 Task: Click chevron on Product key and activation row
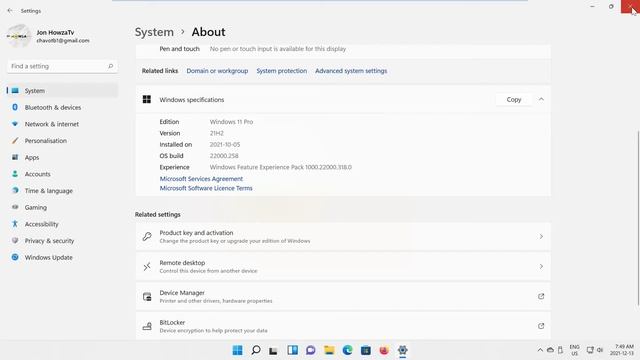tap(541, 237)
